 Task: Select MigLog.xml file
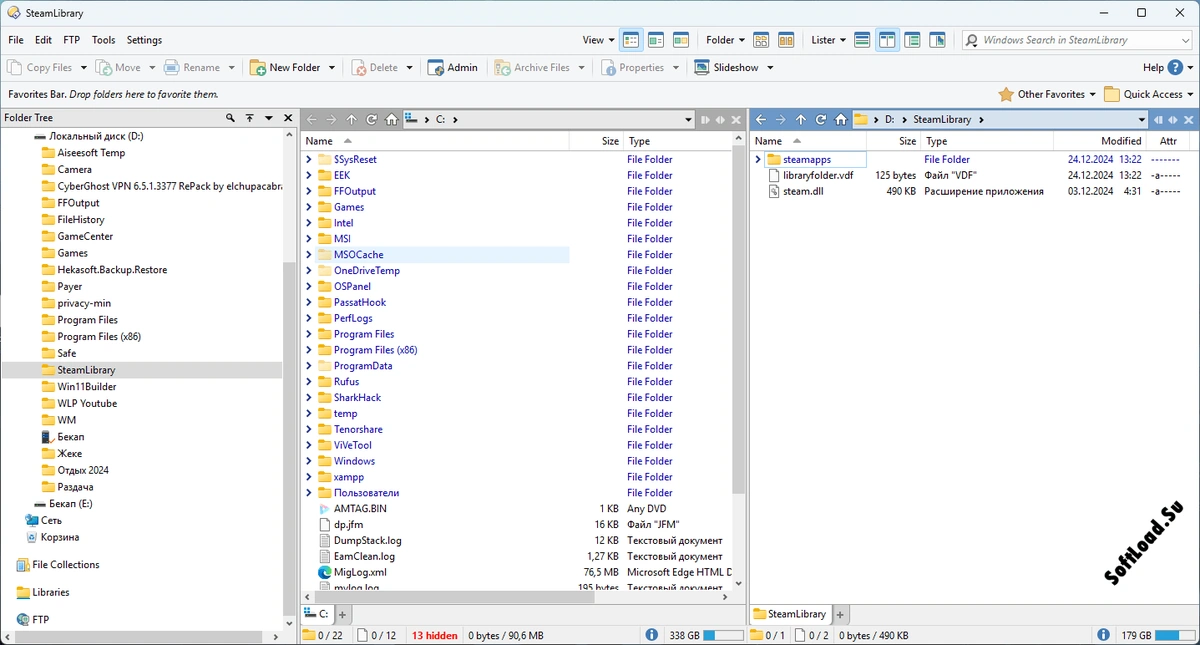(x=352, y=572)
